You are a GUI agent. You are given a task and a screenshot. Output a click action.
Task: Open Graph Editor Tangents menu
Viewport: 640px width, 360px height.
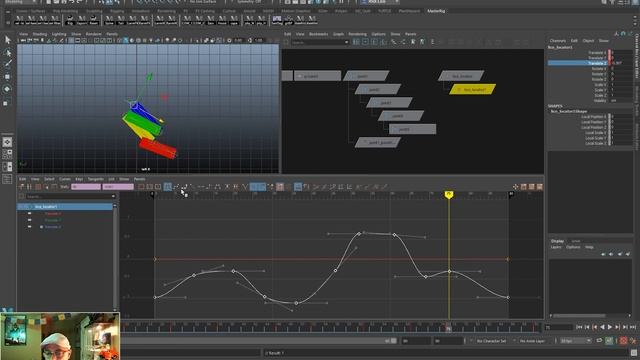(x=96, y=179)
